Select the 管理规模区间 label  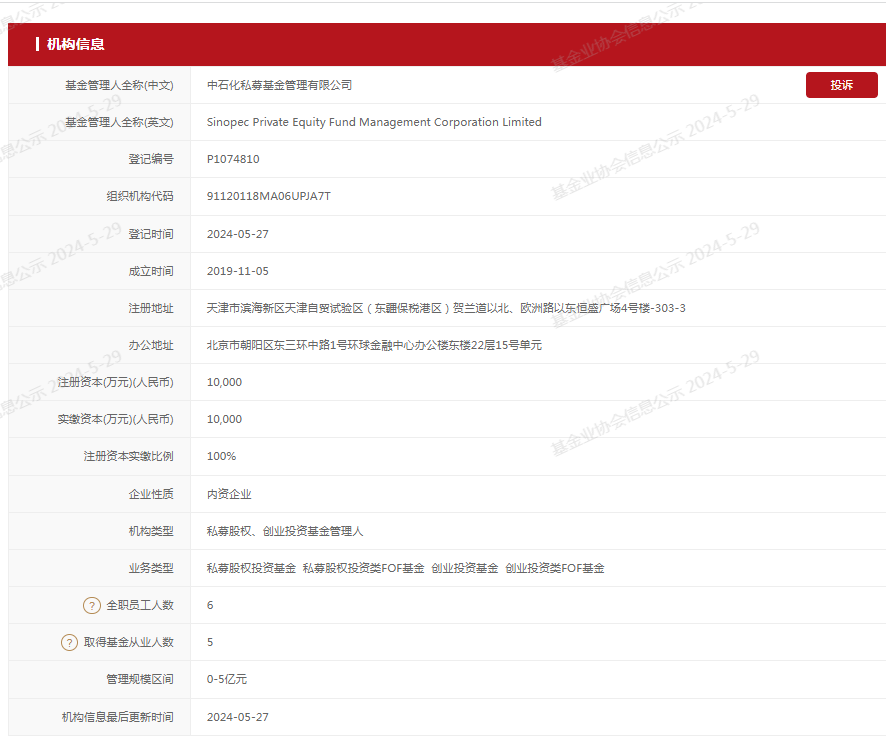[140, 679]
